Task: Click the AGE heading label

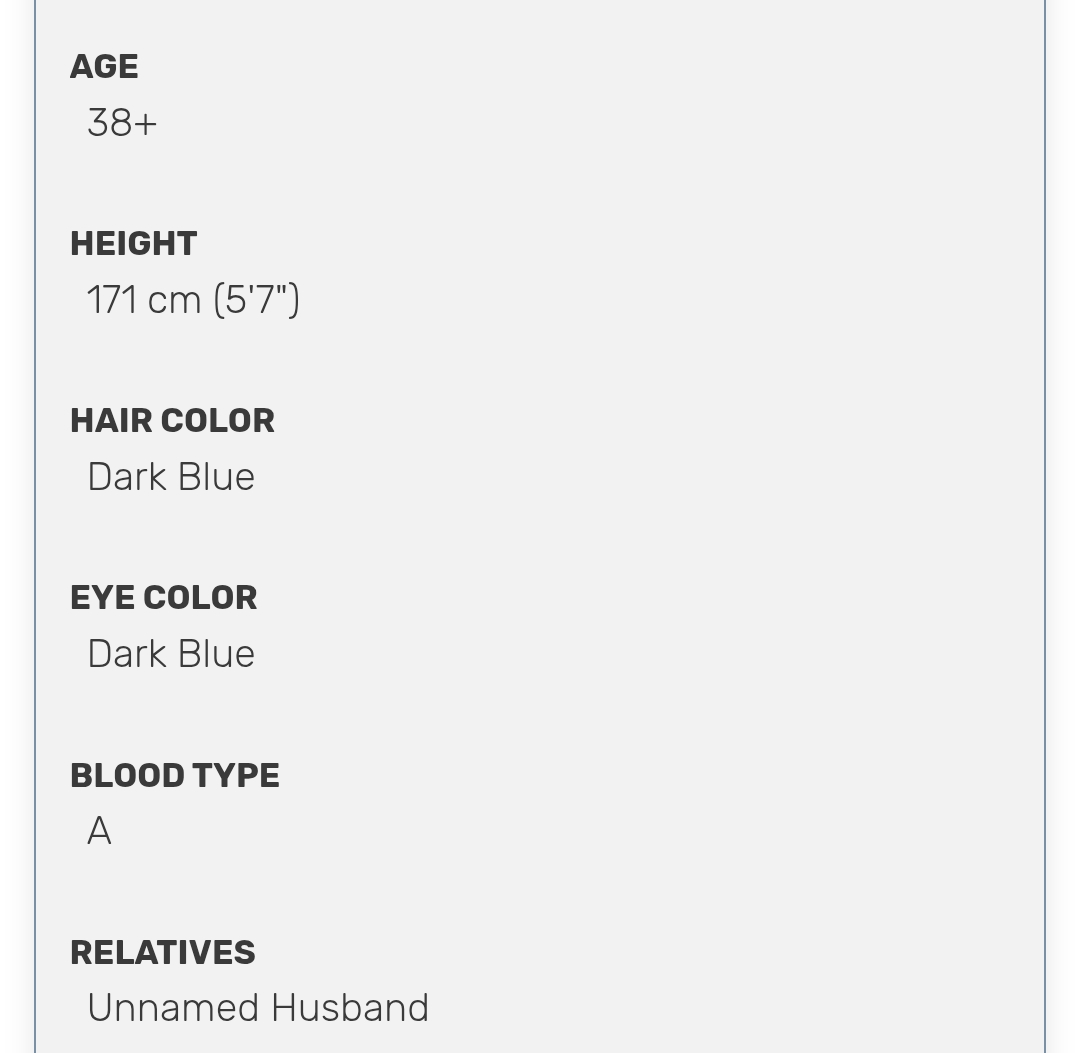Action: tap(104, 67)
